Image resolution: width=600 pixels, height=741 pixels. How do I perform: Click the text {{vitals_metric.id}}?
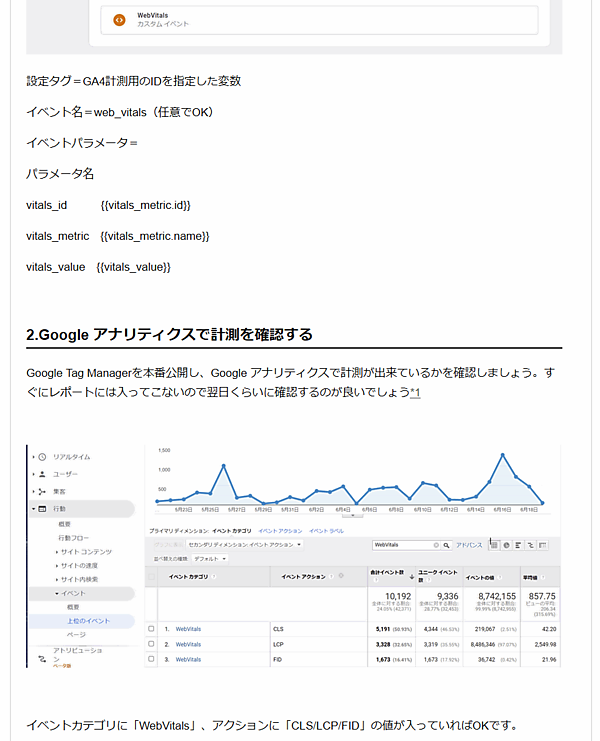146,205
